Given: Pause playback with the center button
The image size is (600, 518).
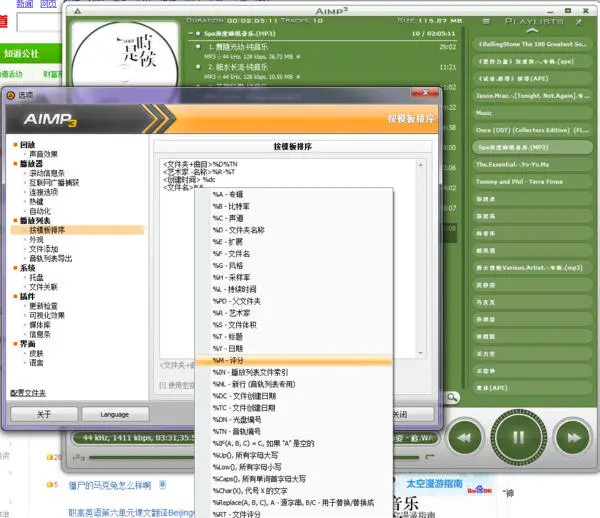Looking at the screenshot, I should point(518,437).
